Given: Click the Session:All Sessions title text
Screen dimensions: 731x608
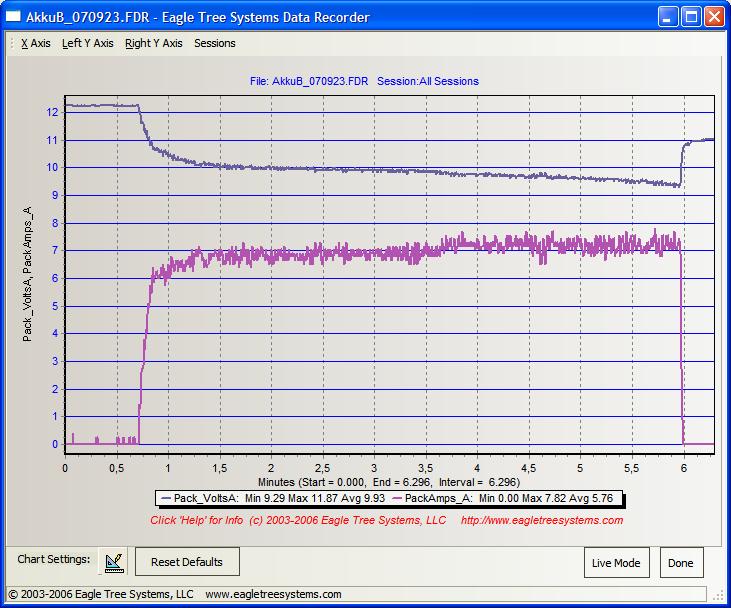Looking at the screenshot, I should [x=428, y=81].
